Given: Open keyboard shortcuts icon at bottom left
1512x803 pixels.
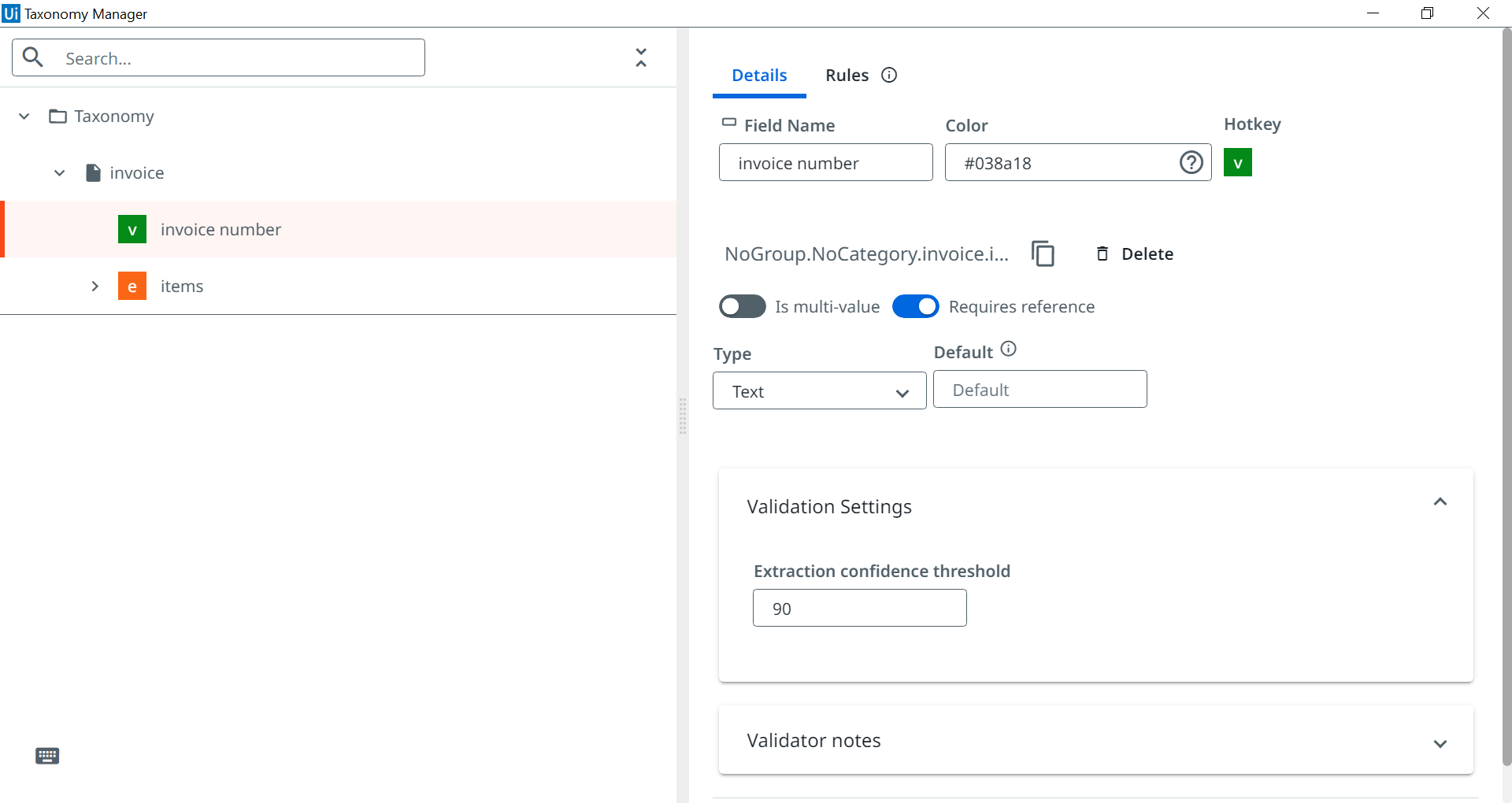Looking at the screenshot, I should click(x=47, y=756).
